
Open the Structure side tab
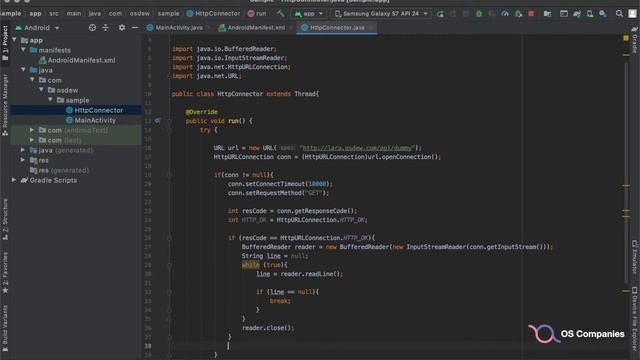[x=5, y=219]
